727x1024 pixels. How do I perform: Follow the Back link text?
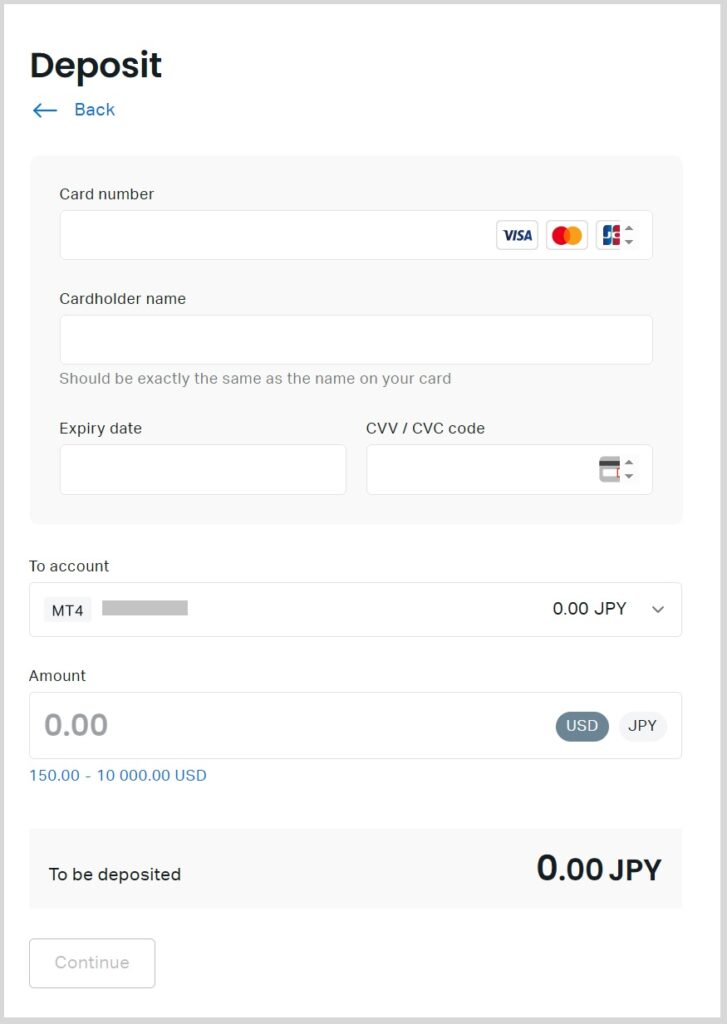point(94,110)
